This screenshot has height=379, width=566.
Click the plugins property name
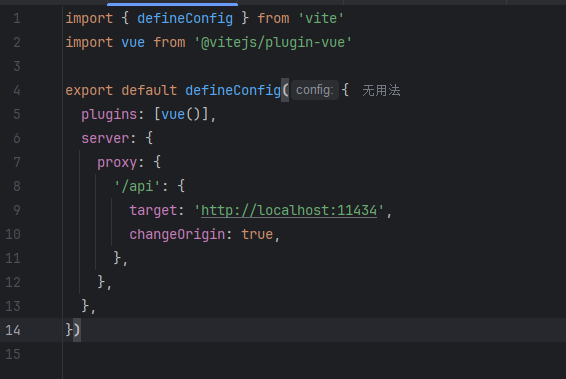[109, 114]
